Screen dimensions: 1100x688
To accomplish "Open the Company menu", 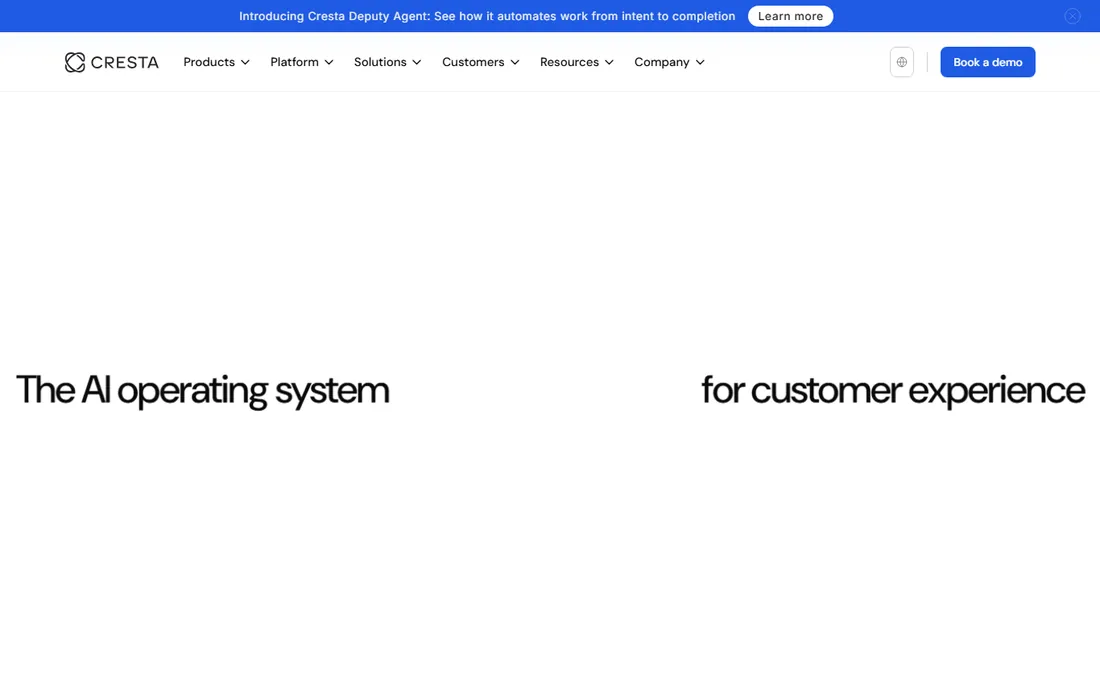I will (669, 62).
